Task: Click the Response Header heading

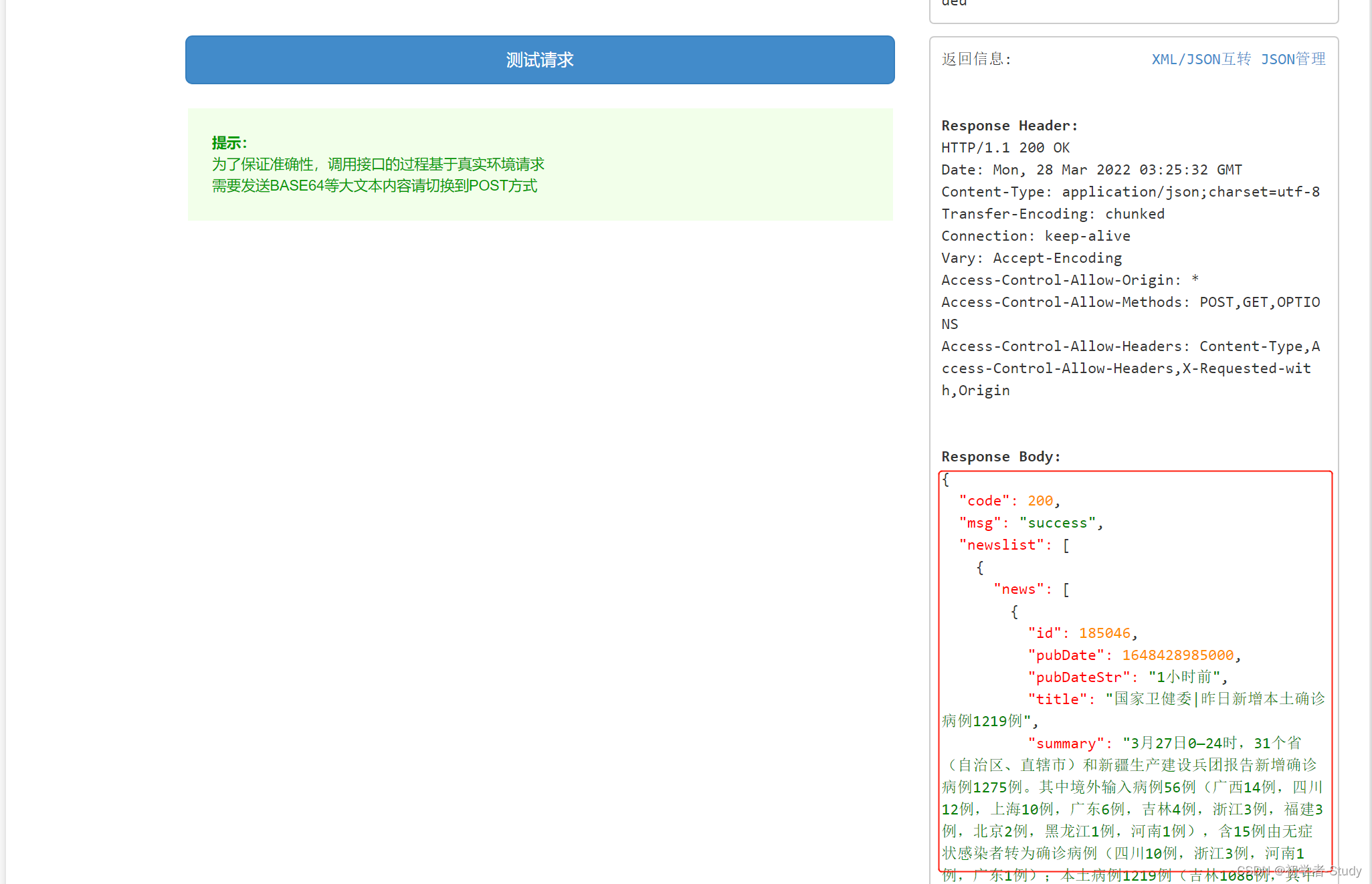Action: coord(1009,126)
